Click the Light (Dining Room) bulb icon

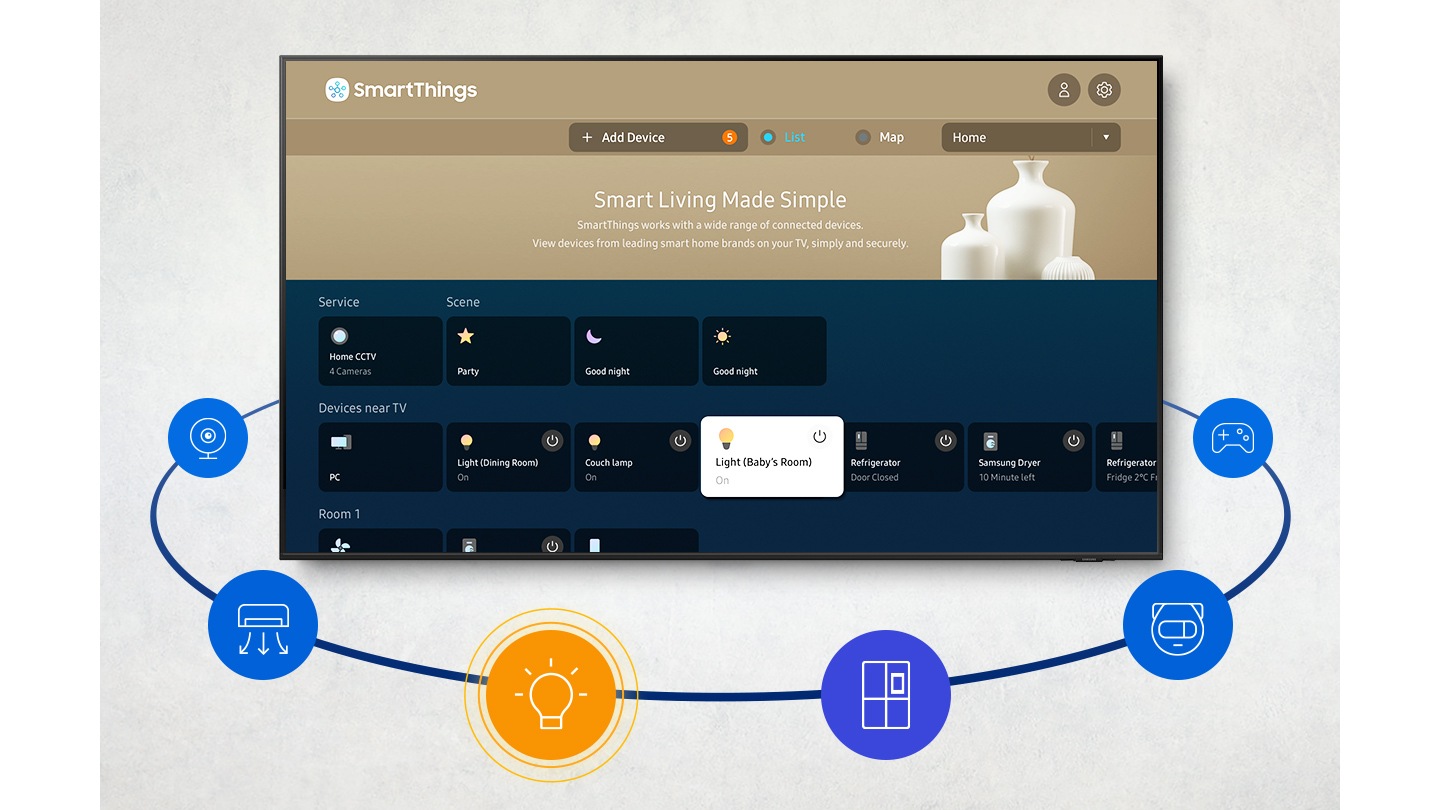466,441
